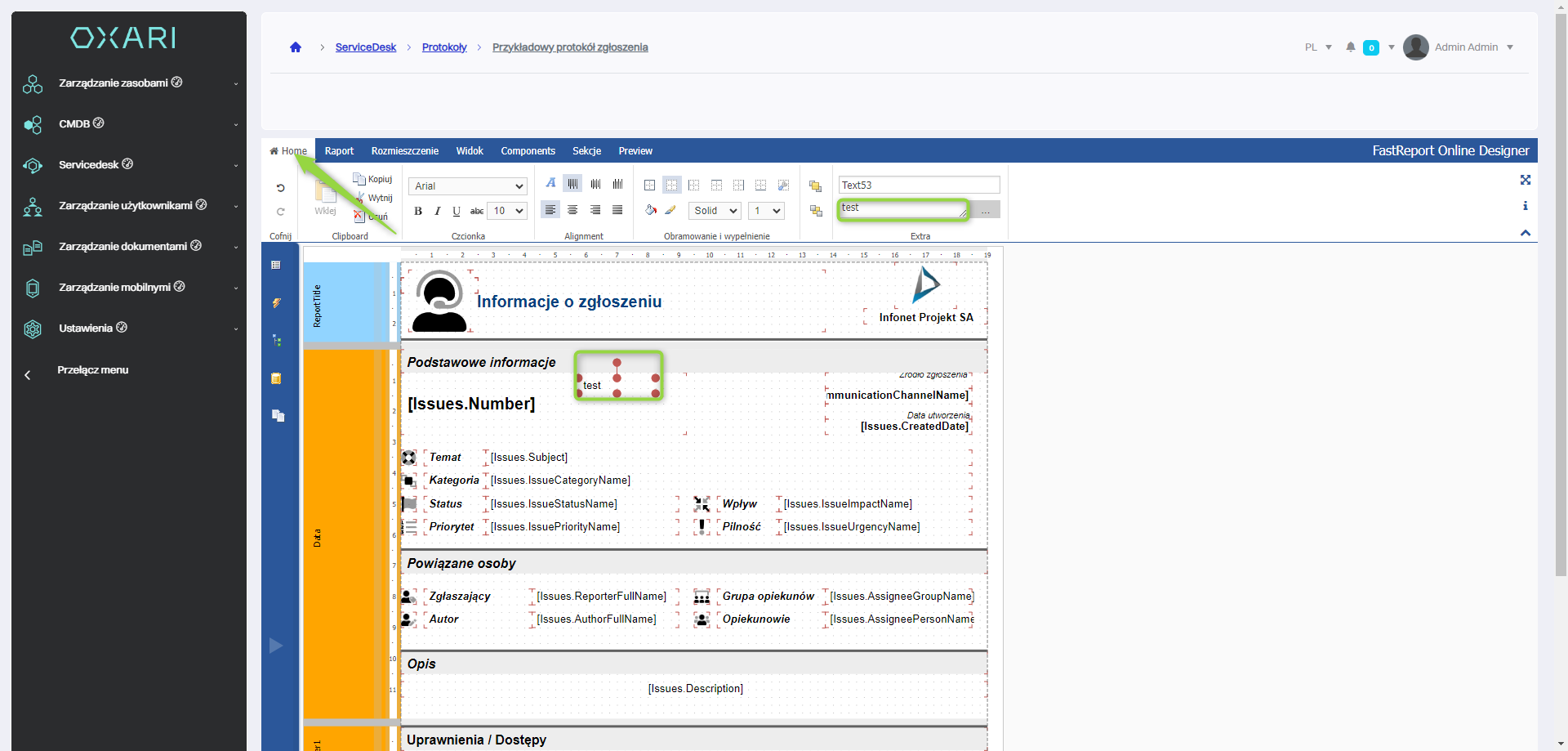This screenshot has width=1568, height=751.
Task: Open the Arial font family dropdown
Action: [467, 186]
